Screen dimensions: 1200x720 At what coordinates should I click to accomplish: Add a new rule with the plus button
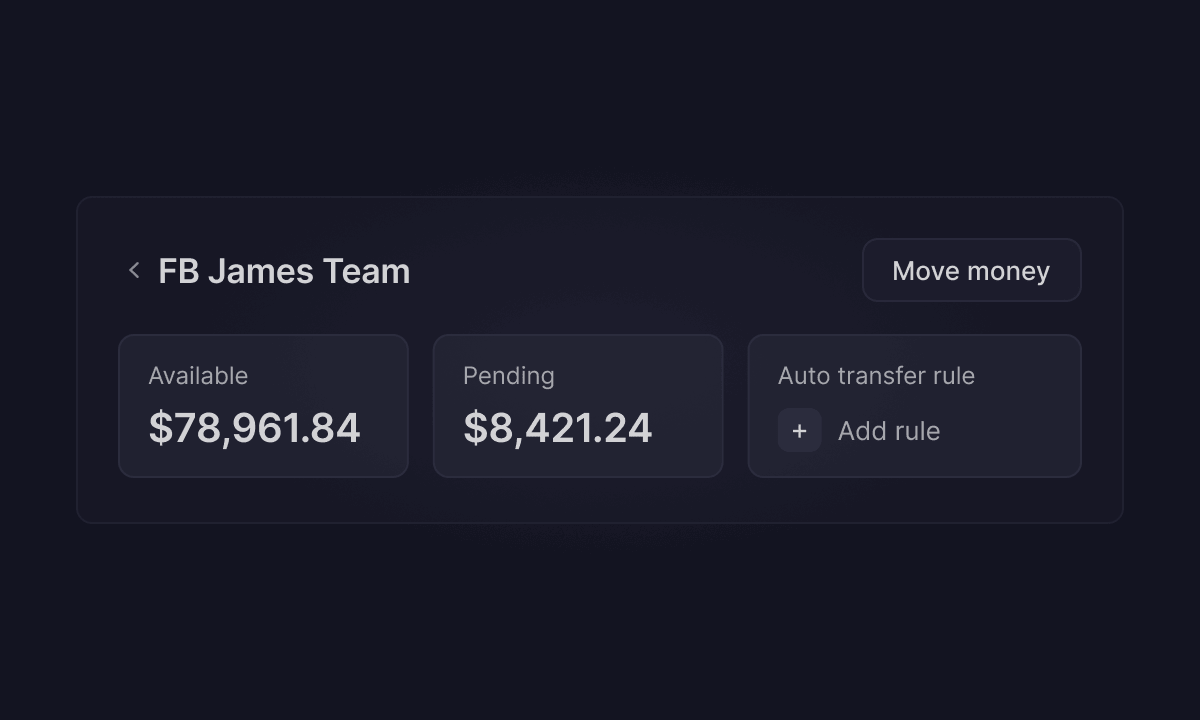(800, 430)
